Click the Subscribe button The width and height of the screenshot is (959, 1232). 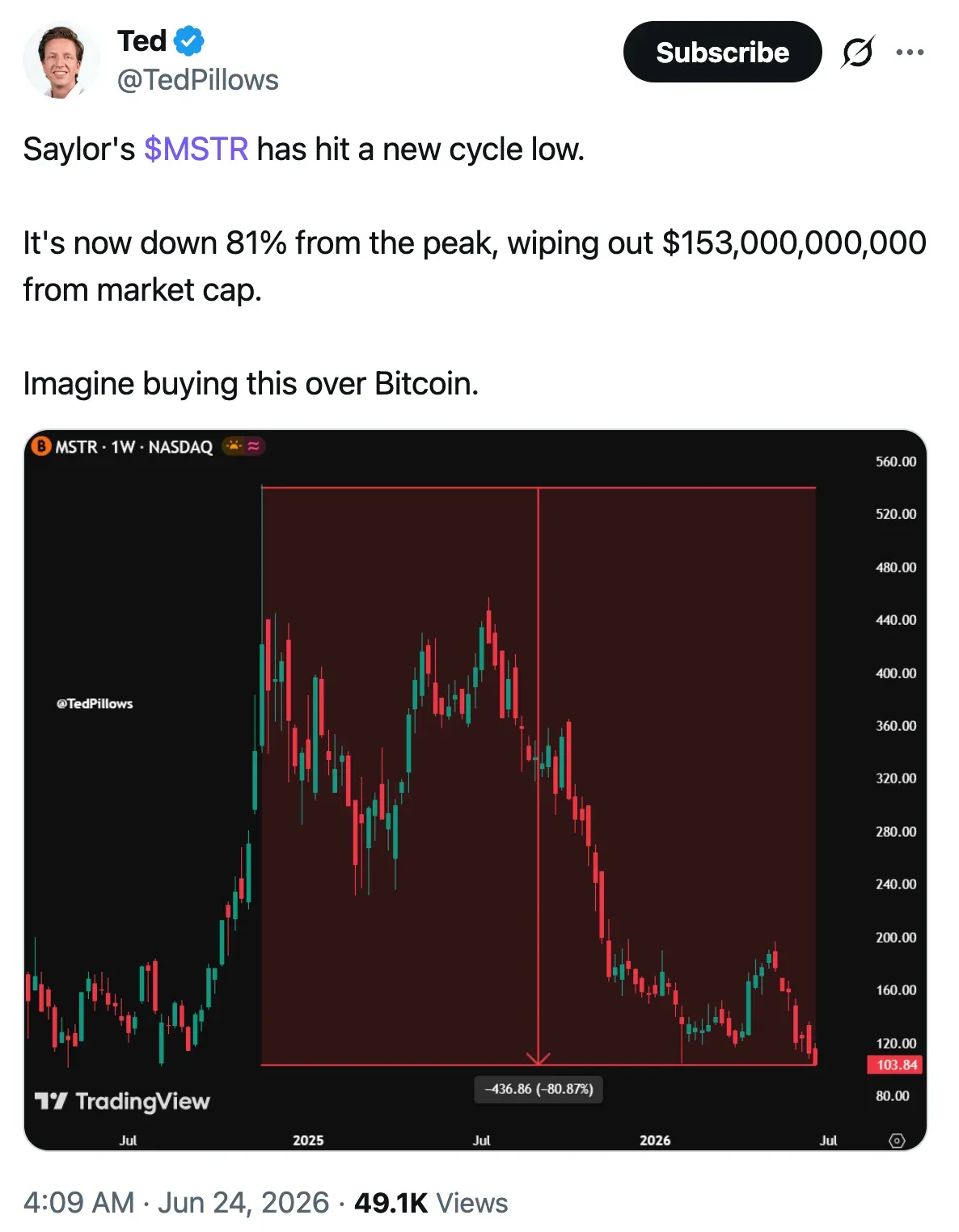[x=722, y=52]
